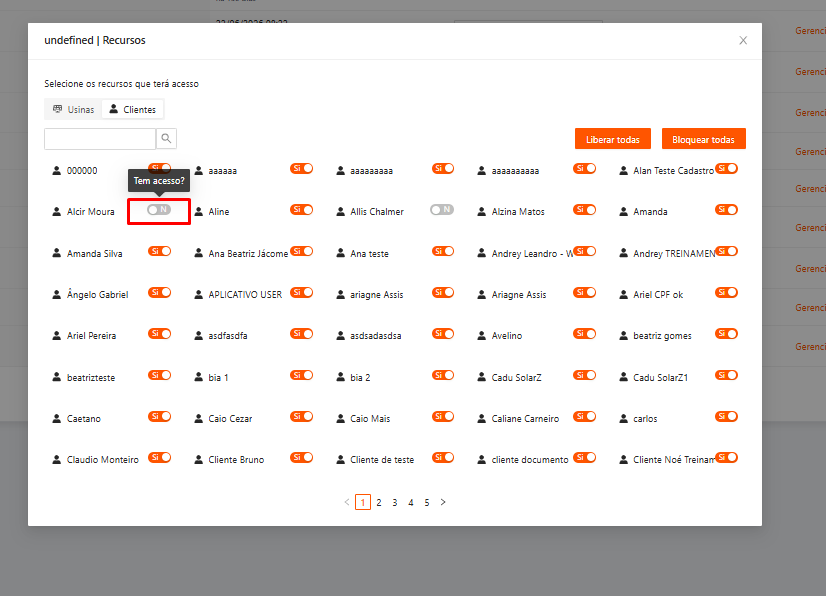
Task: Click the person icon beside Claudio Monteiro
Action: 56,460
